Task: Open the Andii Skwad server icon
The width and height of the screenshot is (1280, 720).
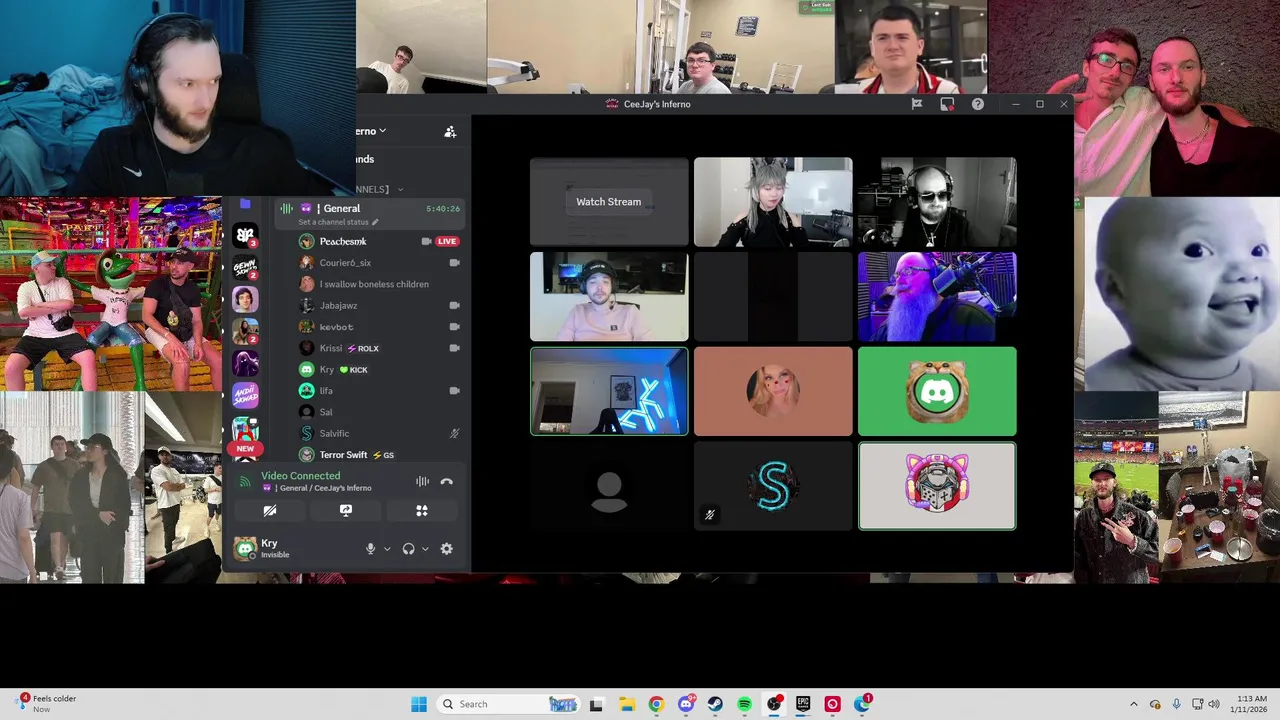Action: 245,395
